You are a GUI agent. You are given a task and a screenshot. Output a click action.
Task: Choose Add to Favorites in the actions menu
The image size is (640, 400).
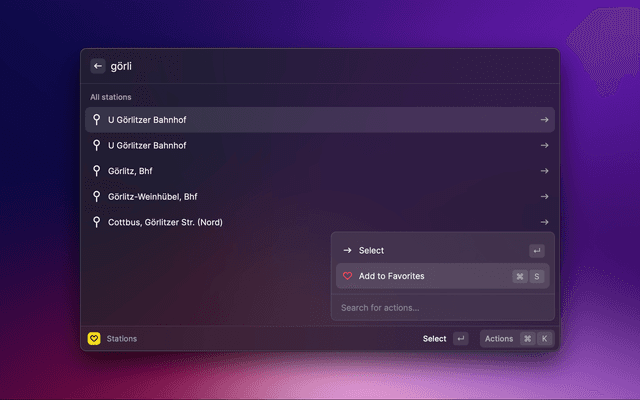[391, 276]
